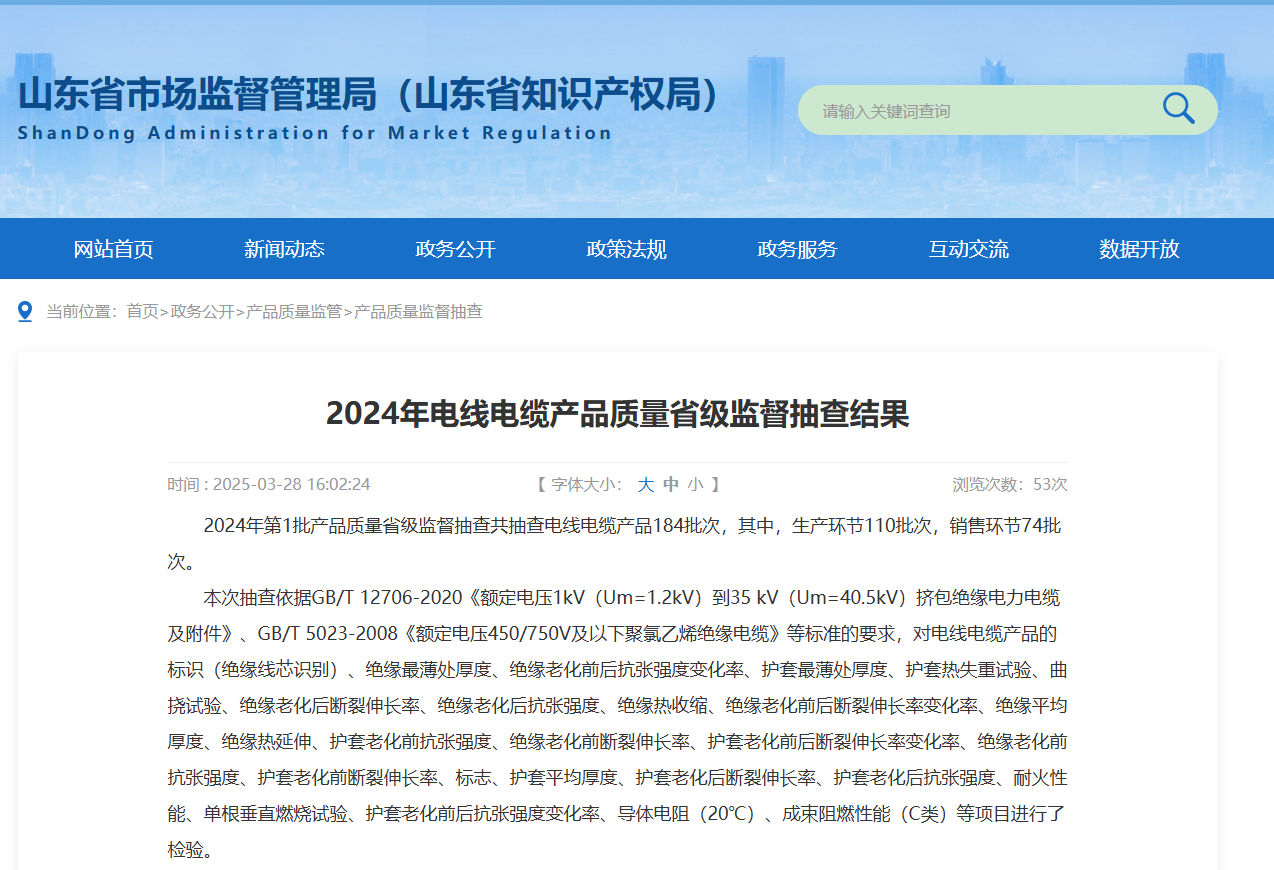Open the 政务服务 navigation item
Viewport: 1274px width, 870px height.
pyautogui.click(x=798, y=249)
